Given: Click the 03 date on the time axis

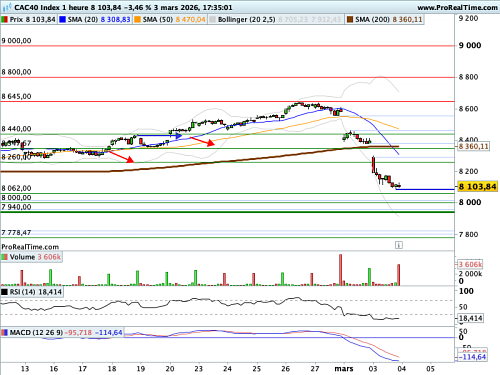Looking at the screenshot, I should click(373, 369).
